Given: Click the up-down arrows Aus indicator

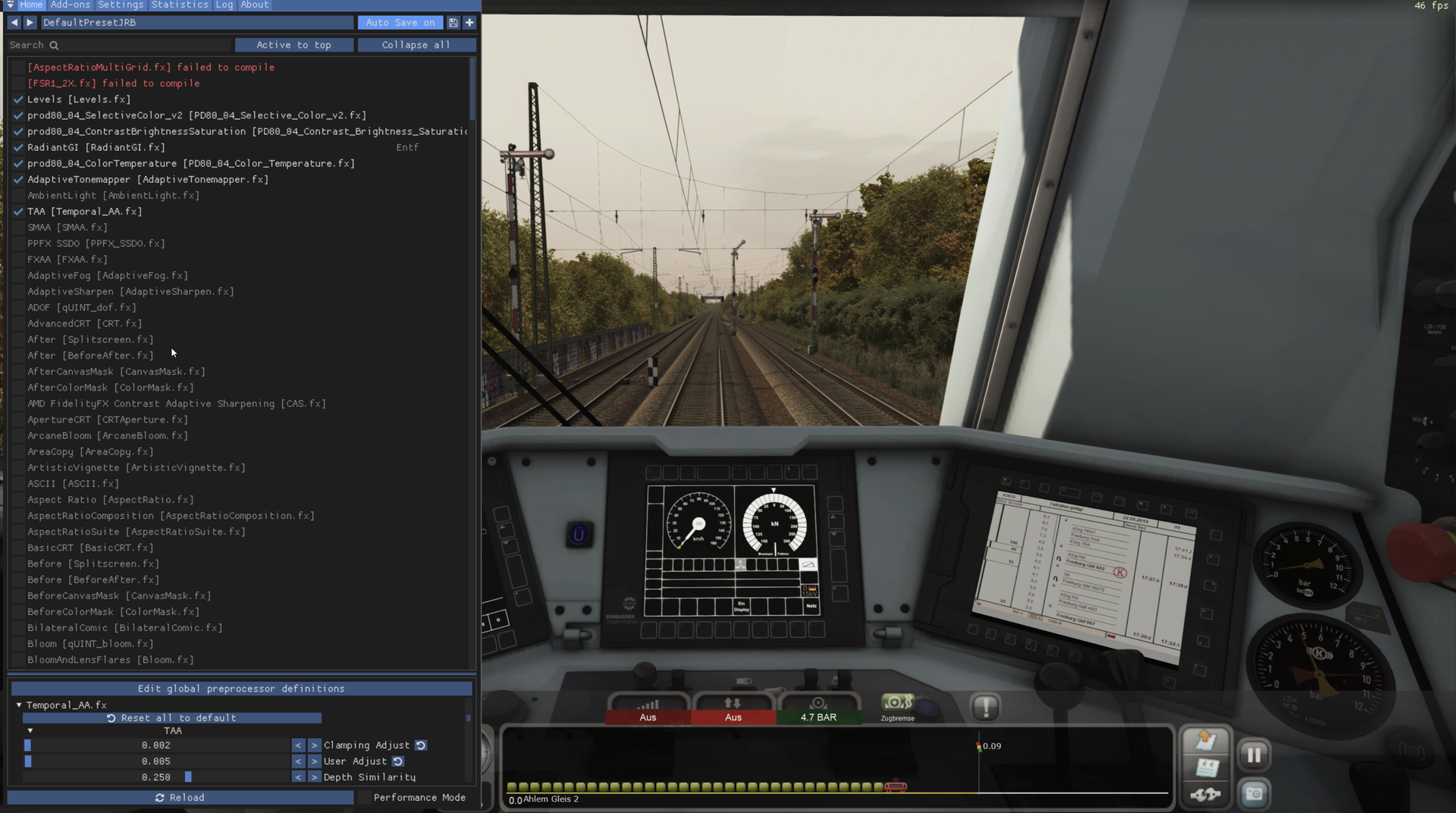Looking at the screenshot, I should pos(733,708).
